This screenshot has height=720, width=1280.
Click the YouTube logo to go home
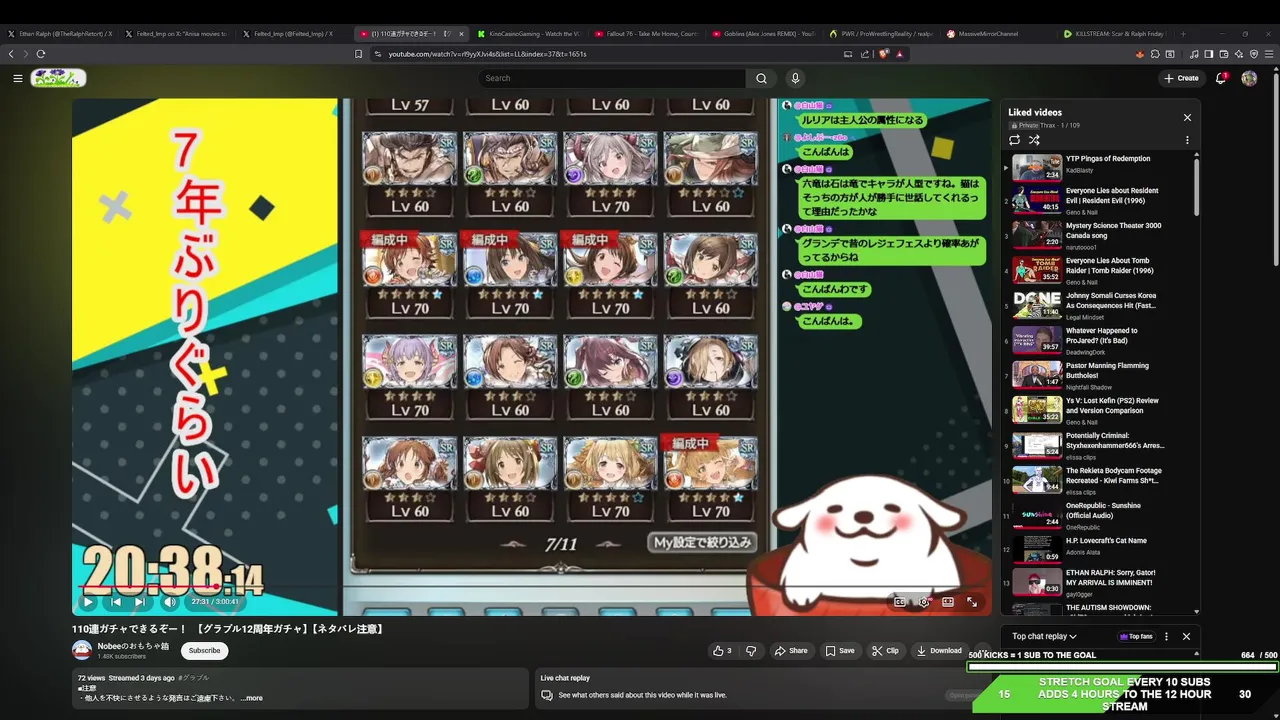tap(58, 78)
